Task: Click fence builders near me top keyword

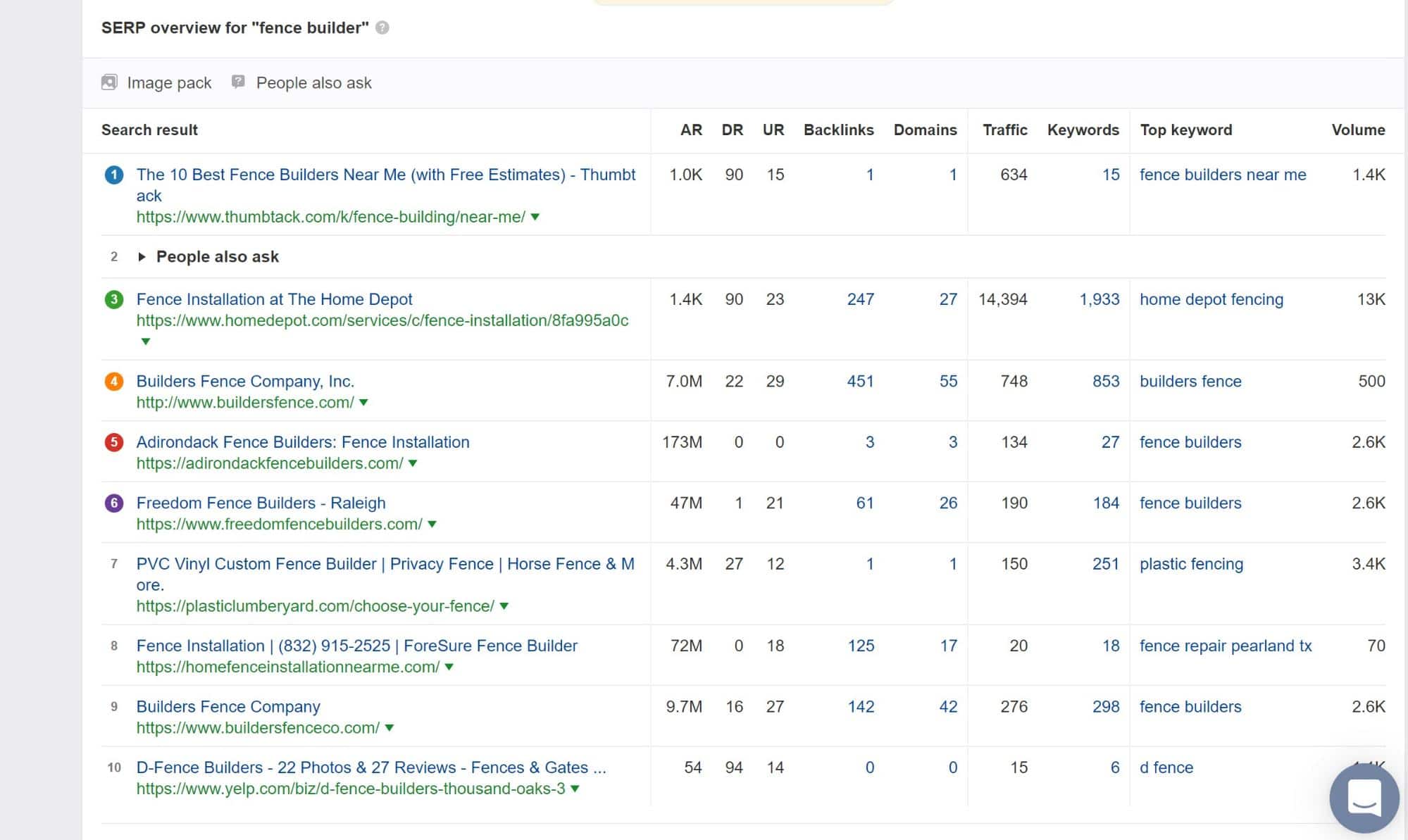Action: [1222, 175]
